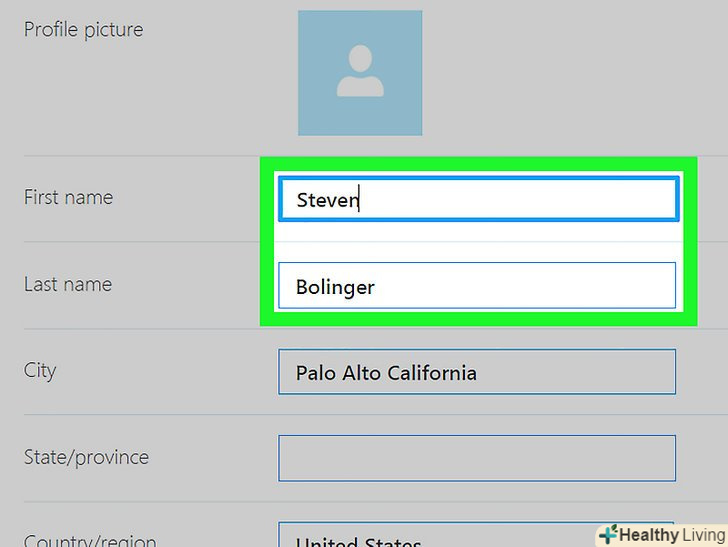This screenshot has height=547, width=728.
Task: Click on the "Bolinger" text
Action: [x=335, y=287]
